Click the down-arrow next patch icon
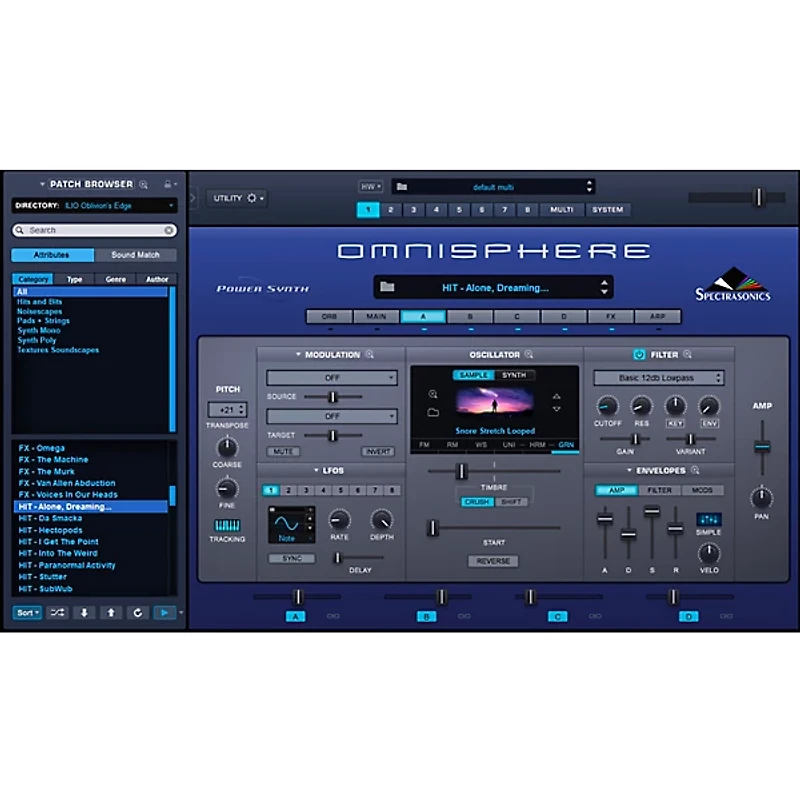The height and width of the screenshot is (800, 800). pyautogui.click(x=85, y=612)
